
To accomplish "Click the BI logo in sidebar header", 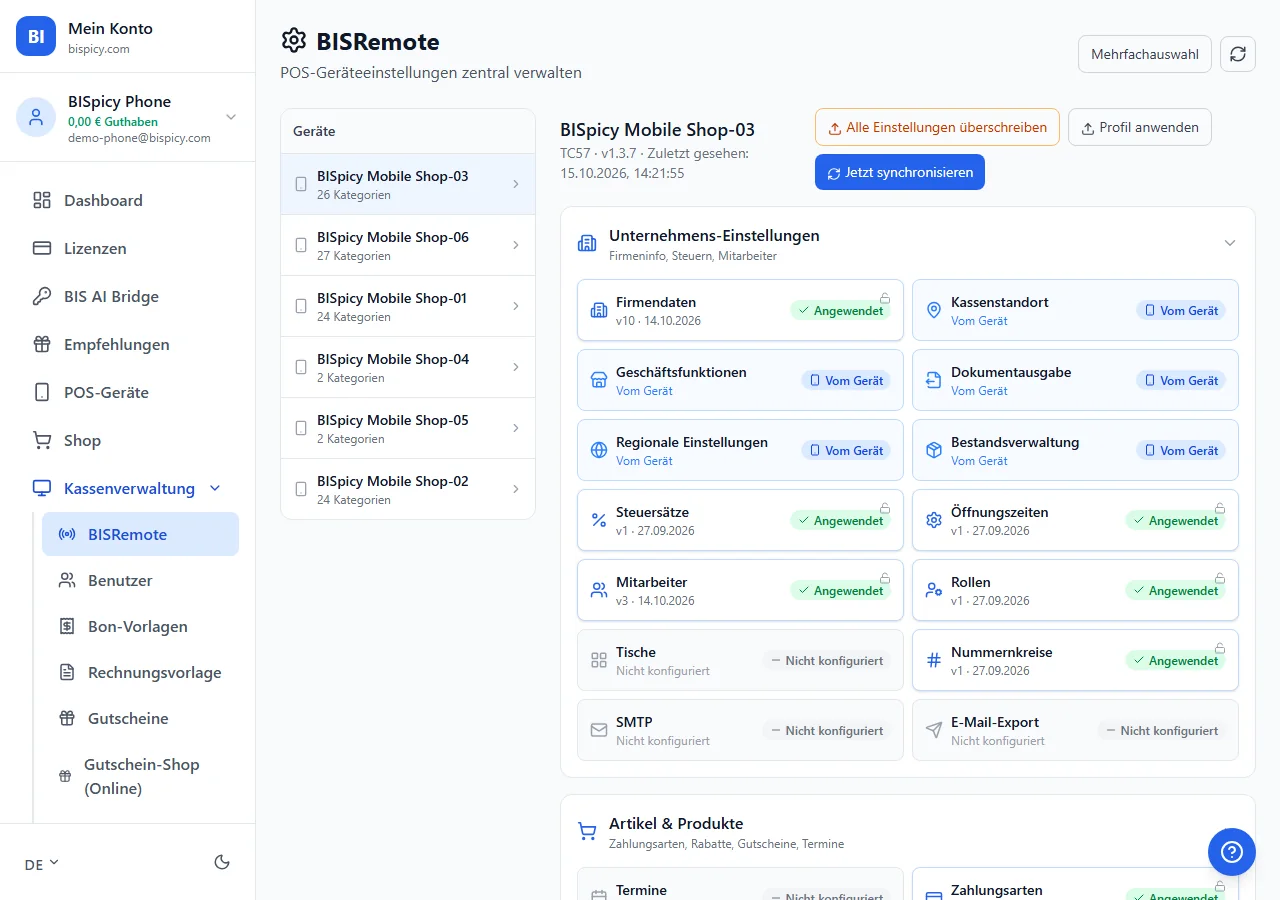I will (x=36, y=36).
